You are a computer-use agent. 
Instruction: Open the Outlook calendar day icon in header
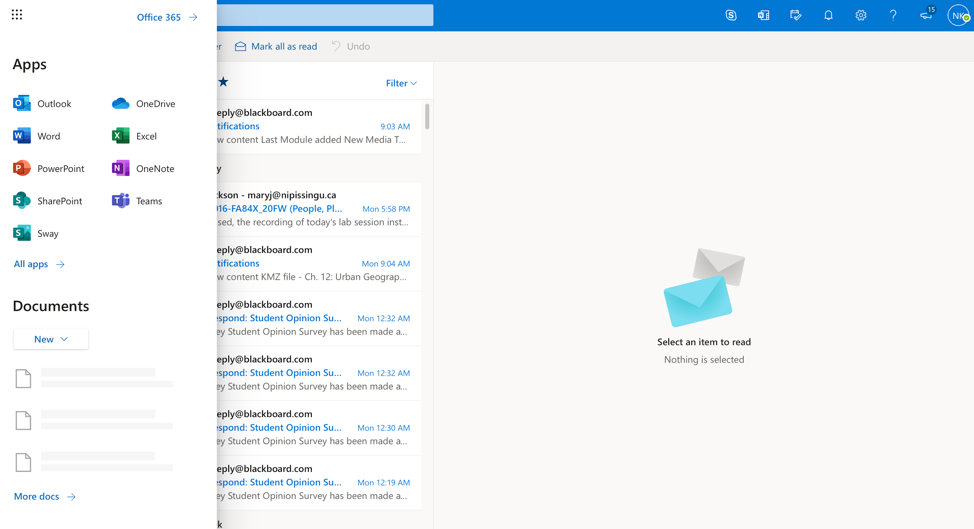click(763, 16)
